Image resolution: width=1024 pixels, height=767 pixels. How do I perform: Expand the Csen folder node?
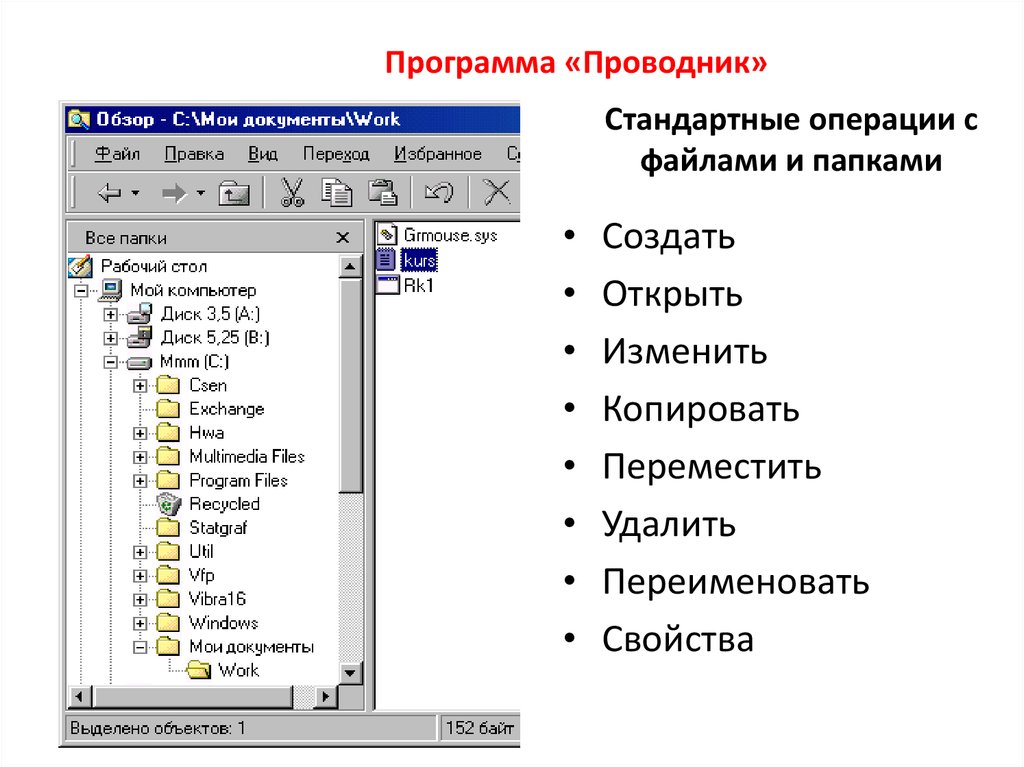[140, 386]
